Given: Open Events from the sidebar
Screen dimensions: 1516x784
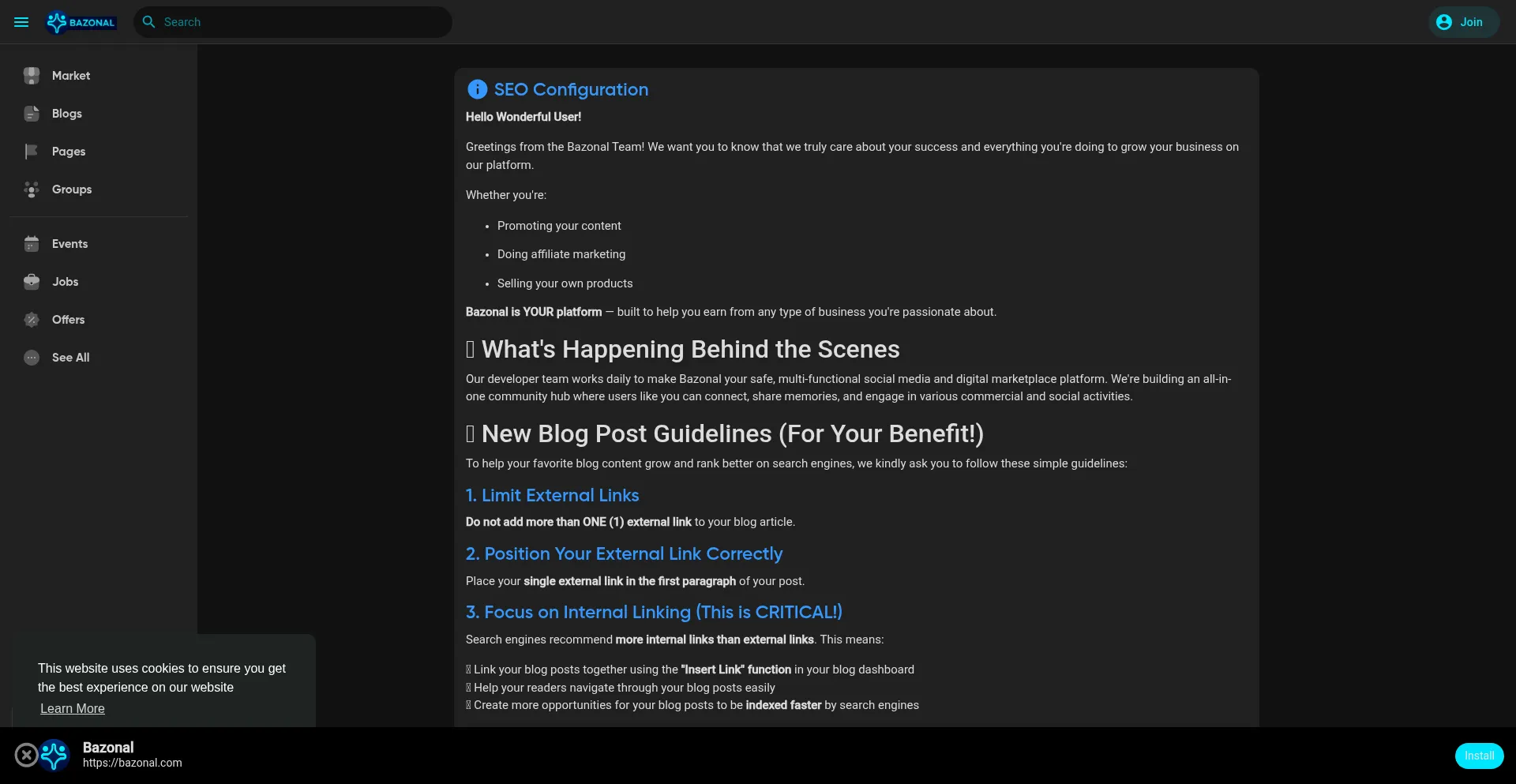Looking at the screenshot, I should pyautogui.click(x=99, y=244).
